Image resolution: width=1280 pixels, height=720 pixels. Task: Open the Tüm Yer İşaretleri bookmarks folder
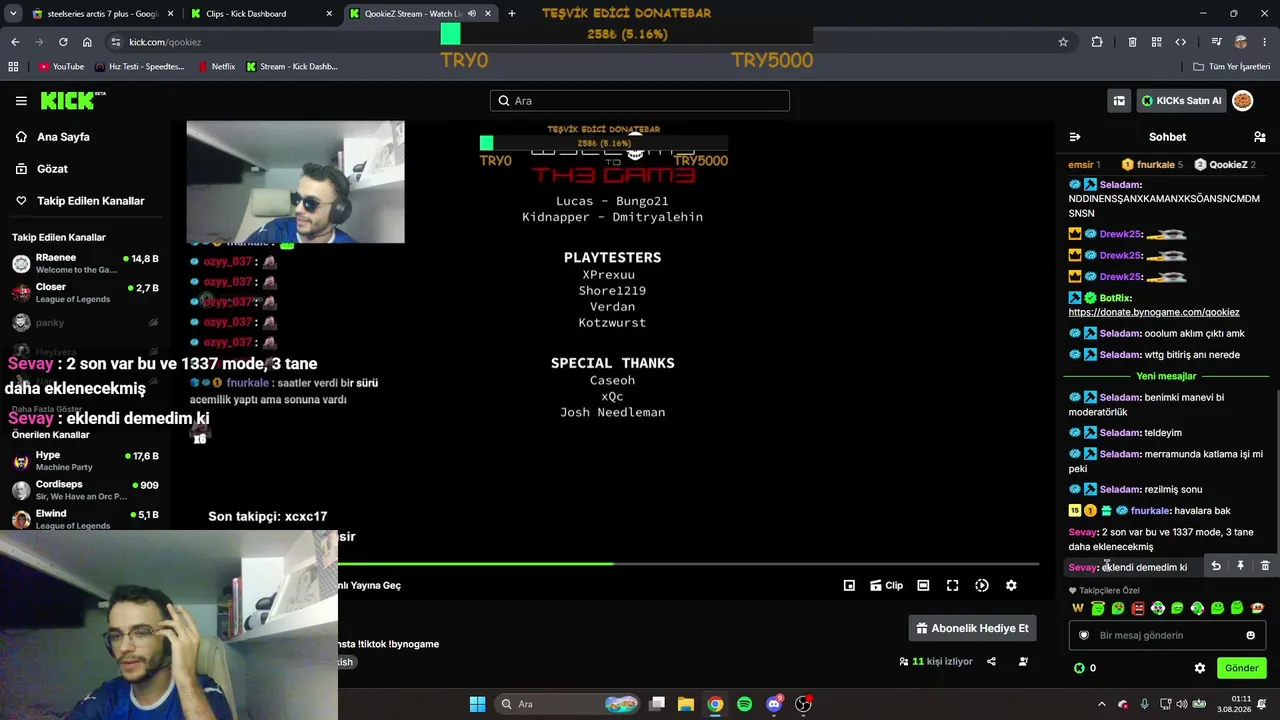1232,67
